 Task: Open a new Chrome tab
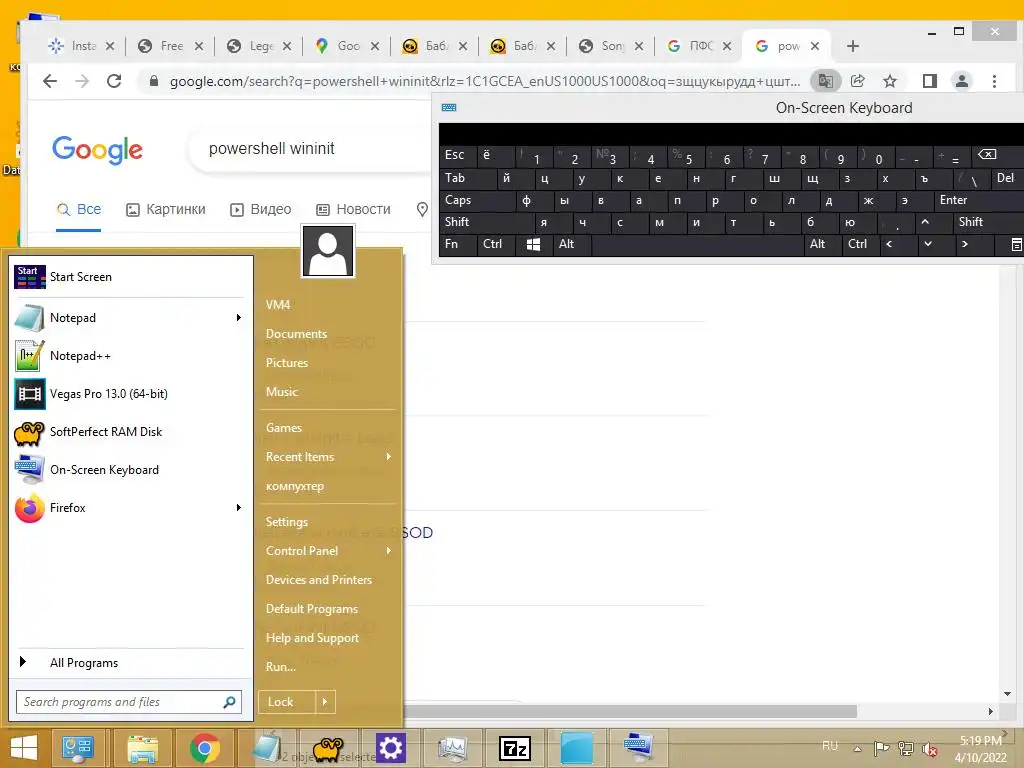(852, 46)
